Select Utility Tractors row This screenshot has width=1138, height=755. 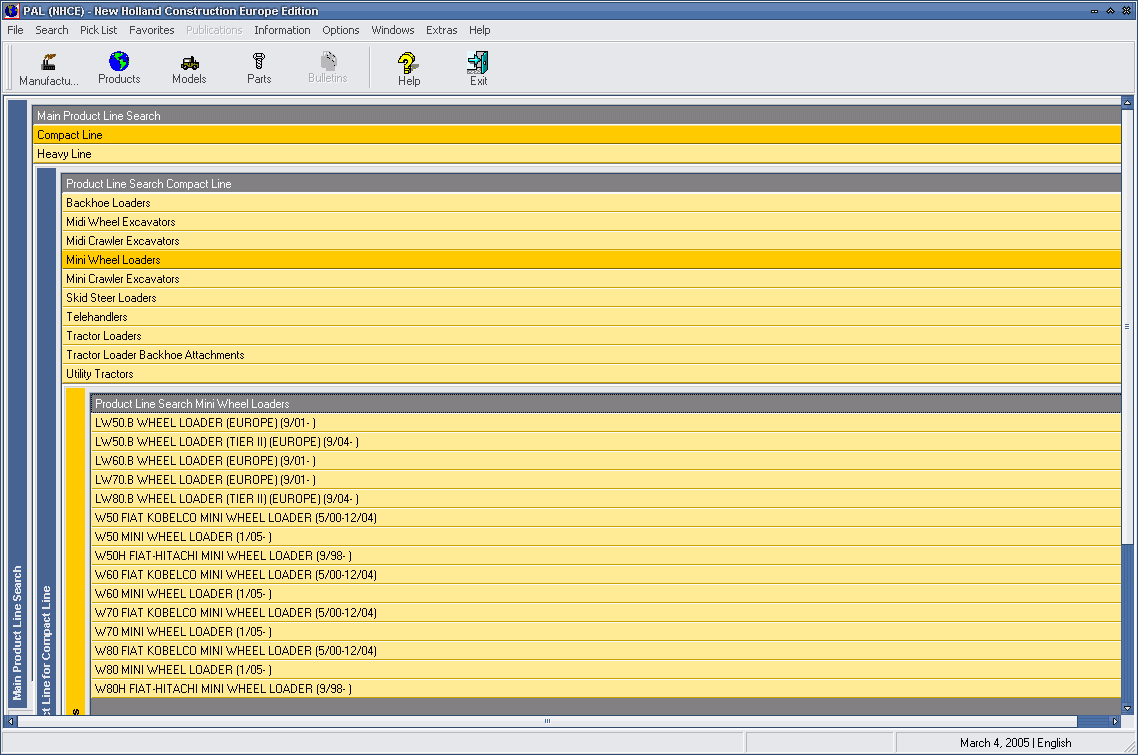pyautogui.click(x=591, y=374)
